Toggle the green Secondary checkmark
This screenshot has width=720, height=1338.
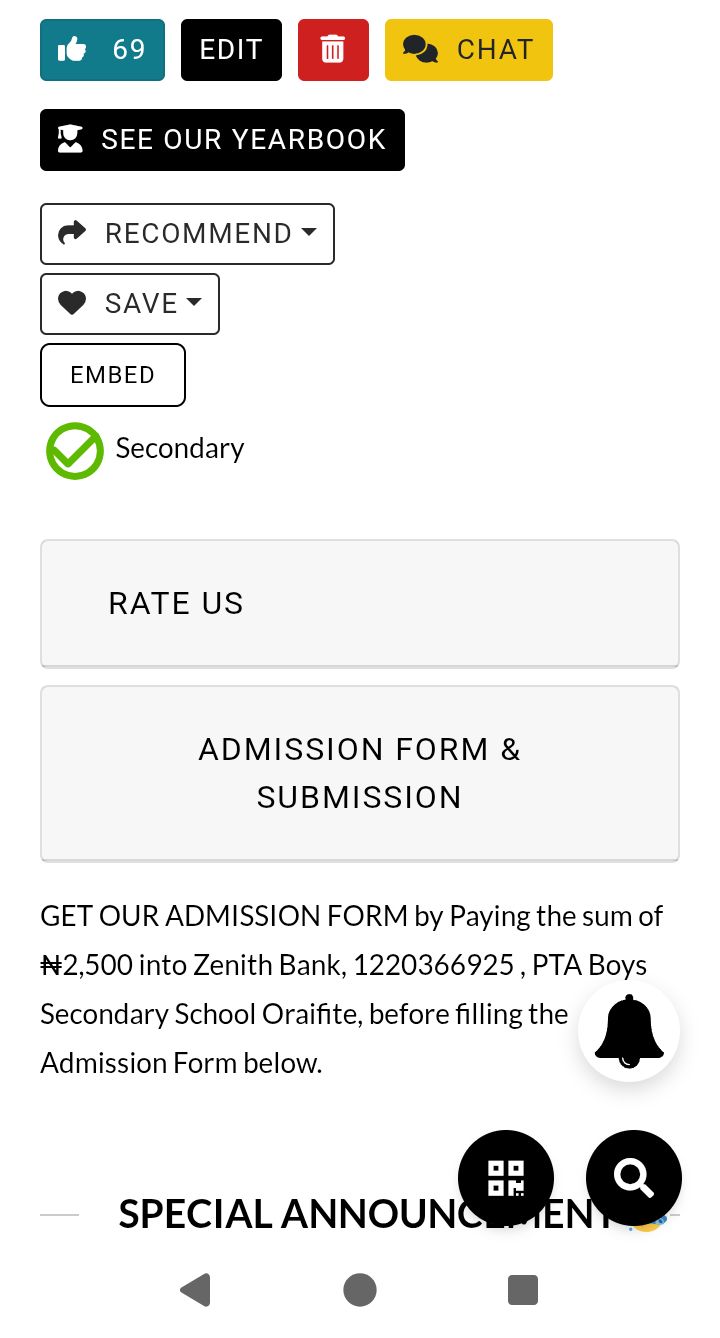point(75,451)
